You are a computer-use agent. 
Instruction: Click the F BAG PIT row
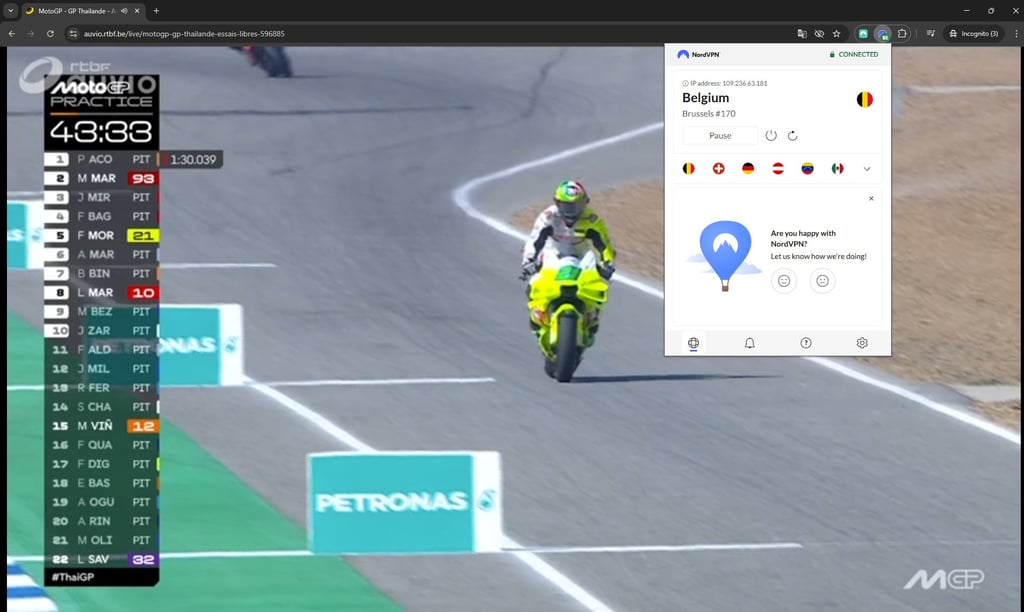pyautogui.click(x=101, y=216)
